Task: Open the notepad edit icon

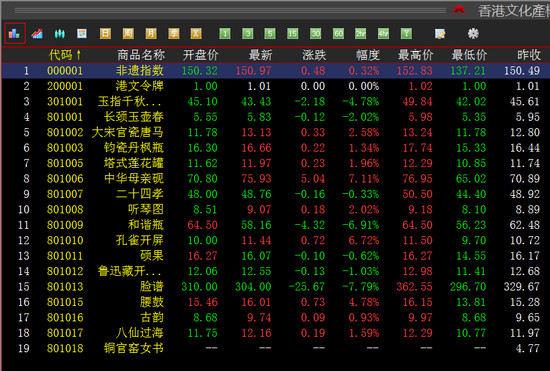Action: [440, 33]
